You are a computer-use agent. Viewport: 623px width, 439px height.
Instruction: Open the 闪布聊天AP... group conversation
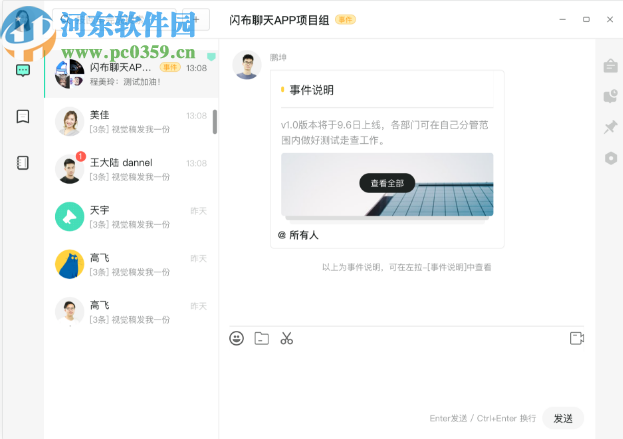pos(132,74)
